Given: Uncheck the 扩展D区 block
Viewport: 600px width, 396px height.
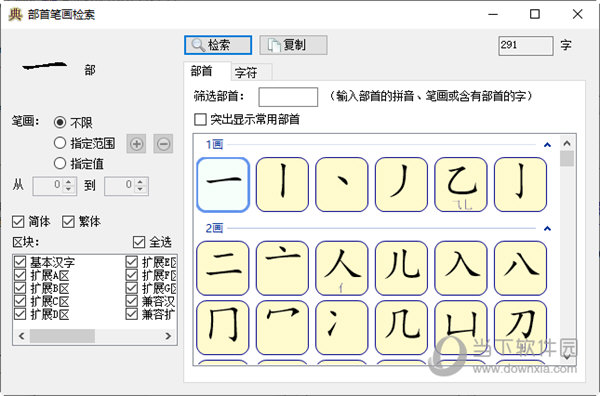Looking at the screenshot, I should pos(20,314).
